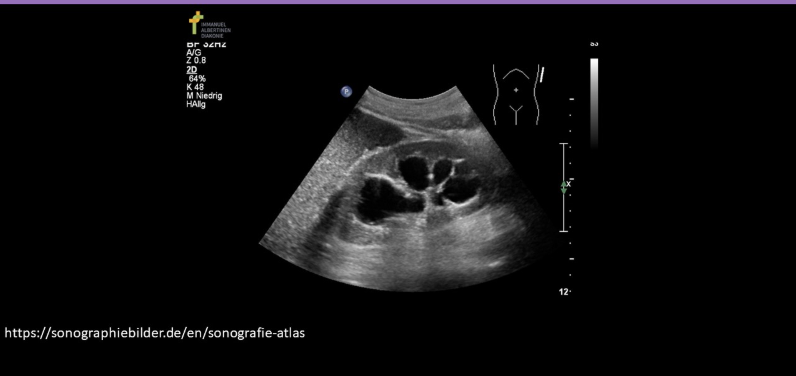796x376 pixels.
Task: Click the Immanuel Albertinen Diakonie logo
Action: coord(210,24)
